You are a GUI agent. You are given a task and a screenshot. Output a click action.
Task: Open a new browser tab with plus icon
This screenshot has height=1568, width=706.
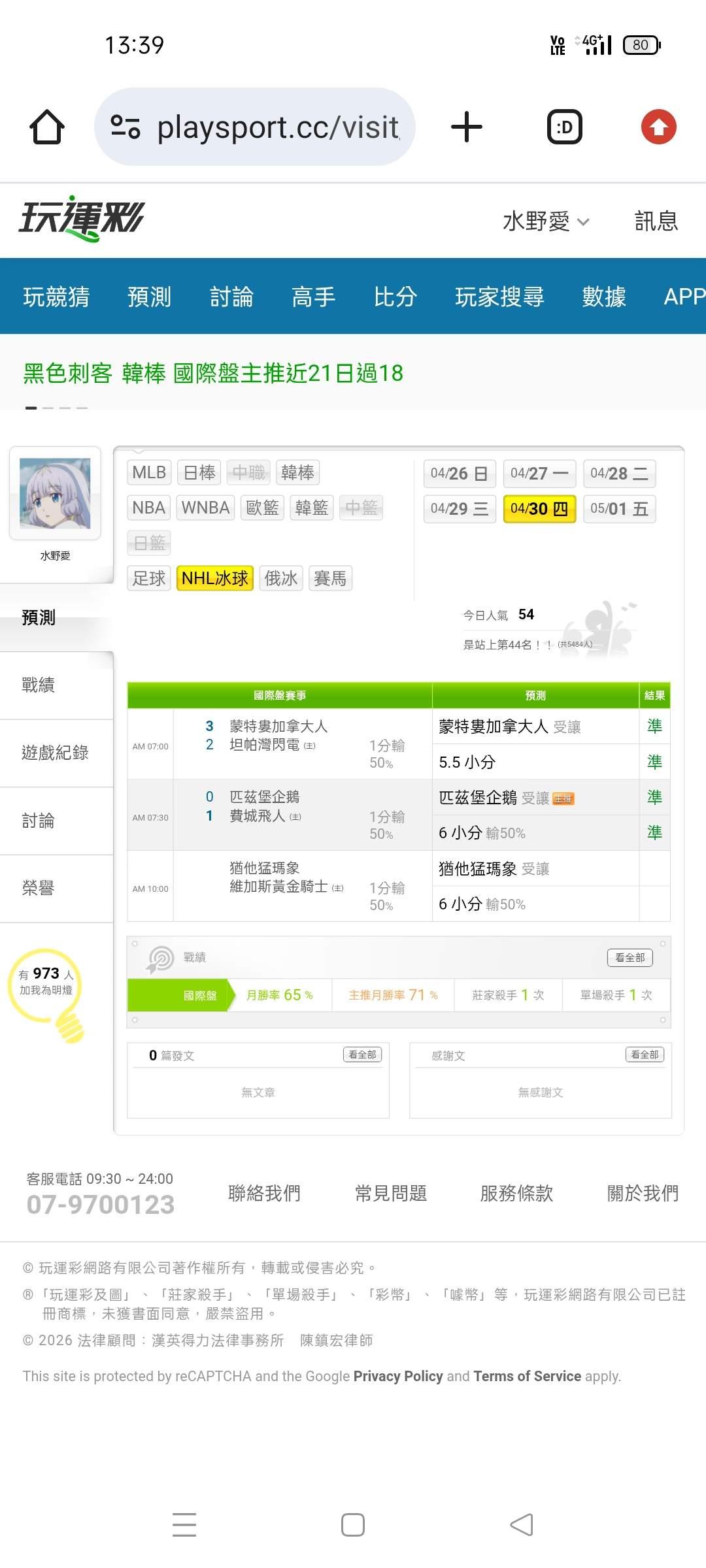pyautogui.click(x=466, y=127)
